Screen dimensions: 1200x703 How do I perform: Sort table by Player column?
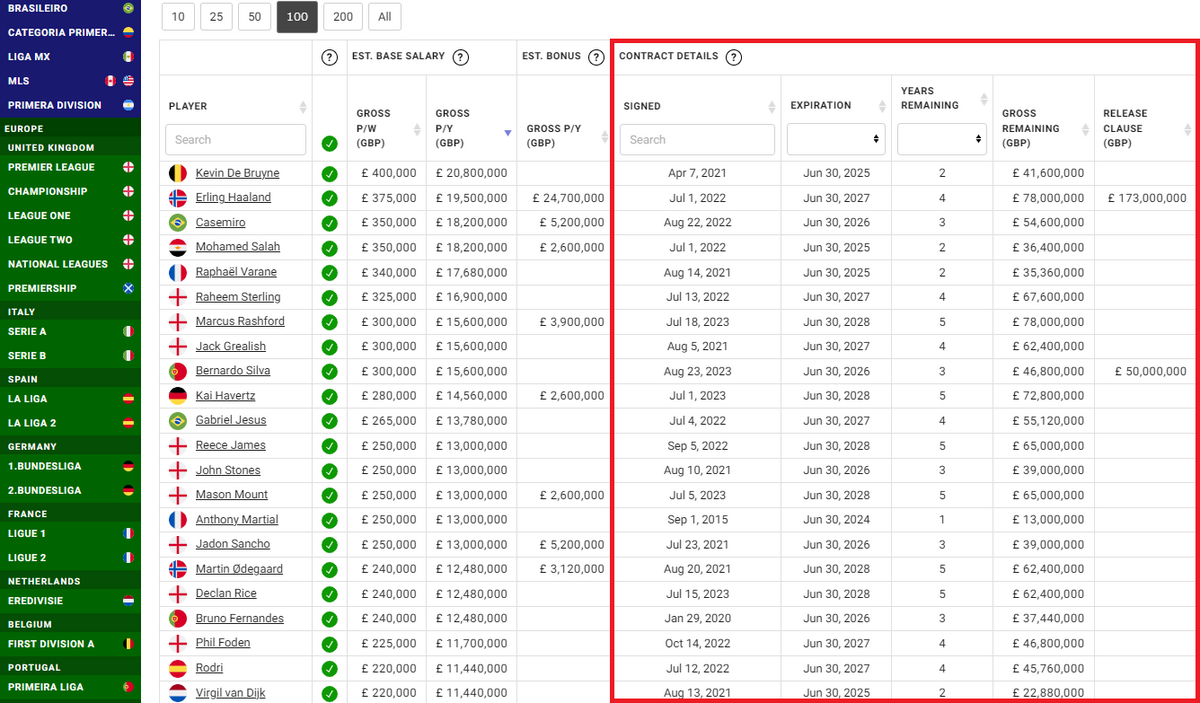point(303,107)
